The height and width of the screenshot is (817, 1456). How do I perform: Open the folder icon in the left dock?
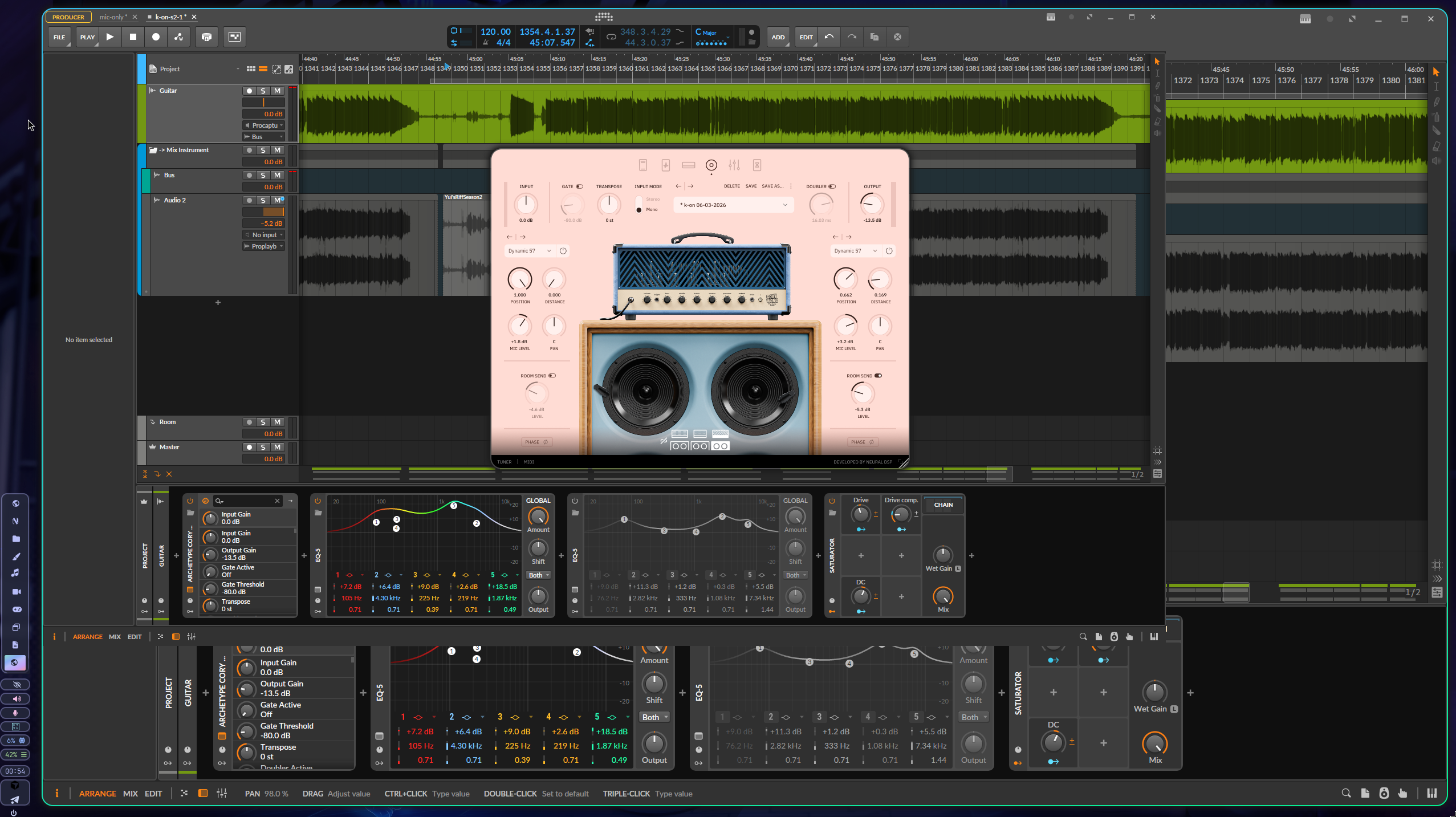point(16,539)
